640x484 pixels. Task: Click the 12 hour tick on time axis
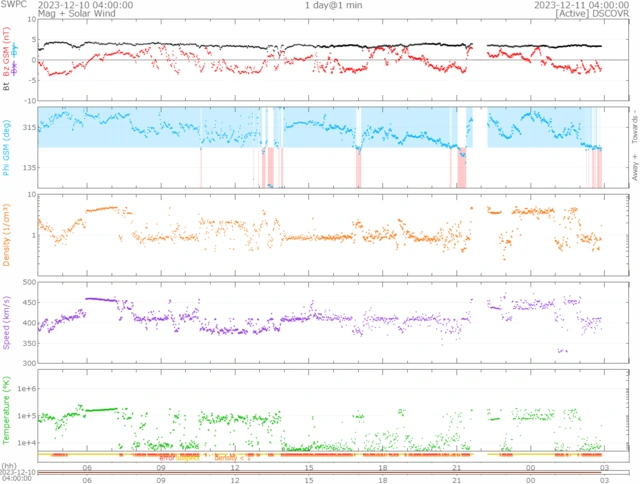(235, 467)
